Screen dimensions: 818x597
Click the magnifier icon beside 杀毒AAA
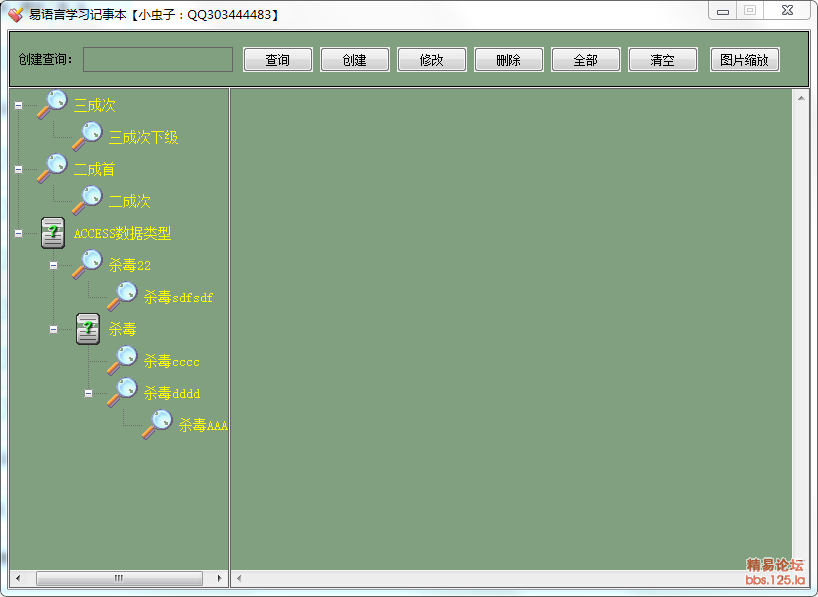pyautogui.click(x=157, y=425)
